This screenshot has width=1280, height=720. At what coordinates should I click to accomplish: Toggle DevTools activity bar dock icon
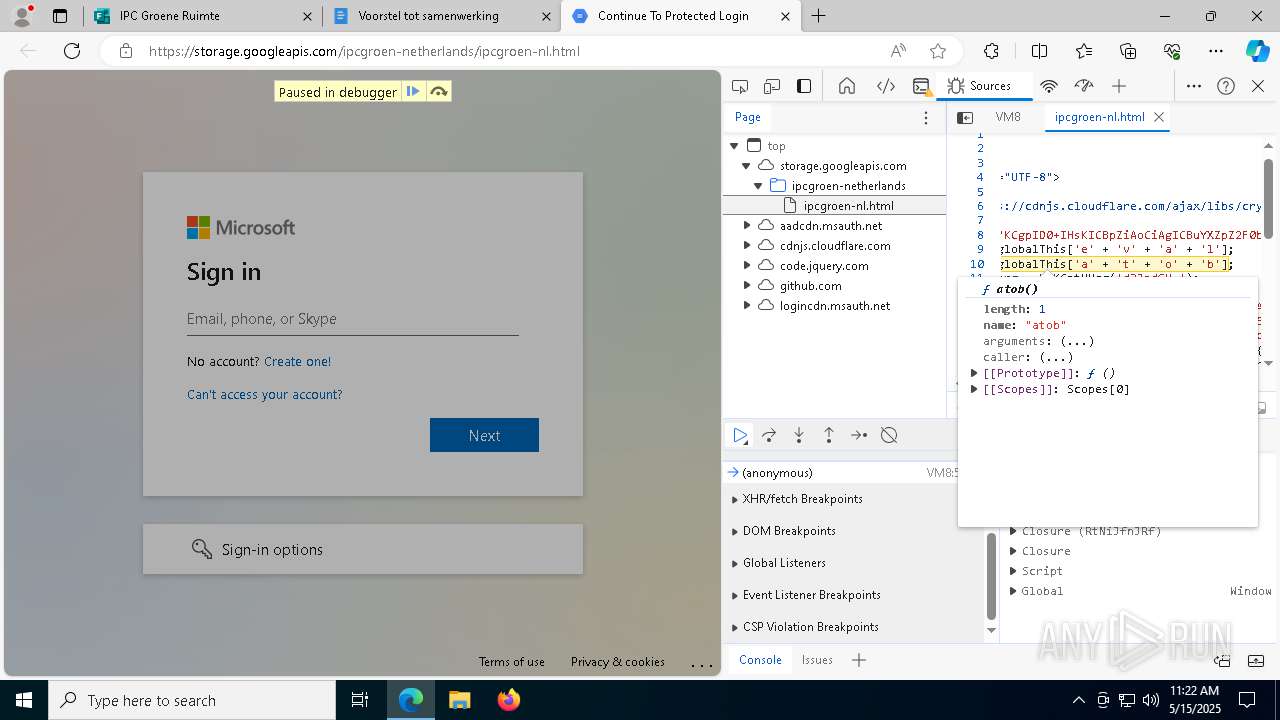click(x=804, y=86)
